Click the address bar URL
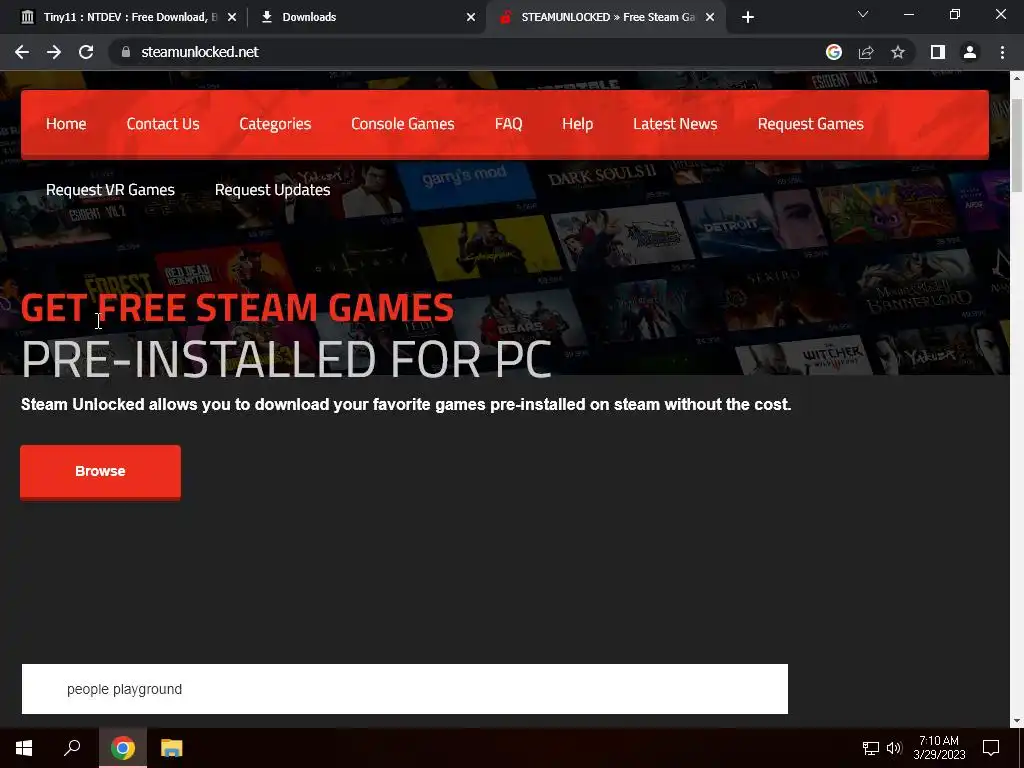This screenshot has width=1024, height=768. (x=200, y=52)
